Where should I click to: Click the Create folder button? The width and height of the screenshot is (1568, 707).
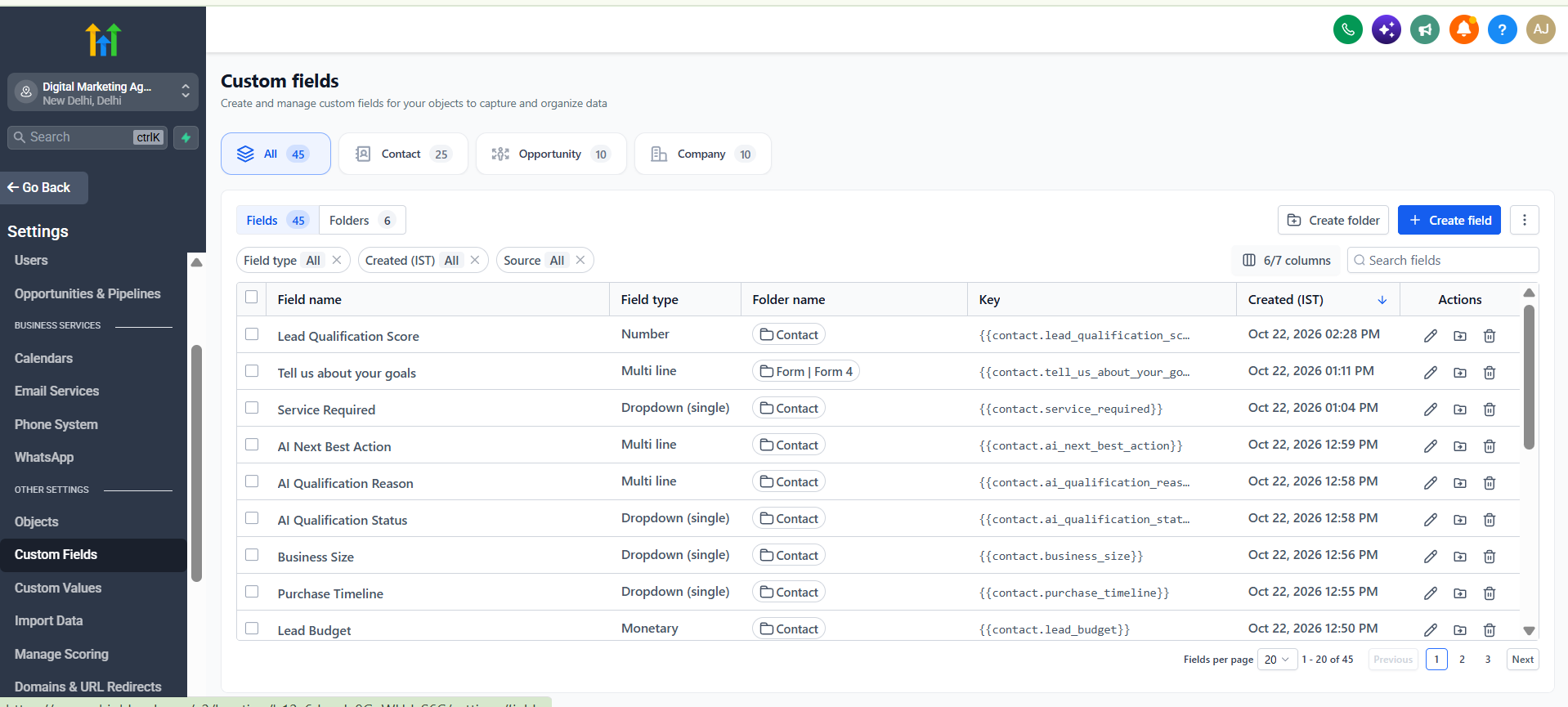tap(1333, 220)
